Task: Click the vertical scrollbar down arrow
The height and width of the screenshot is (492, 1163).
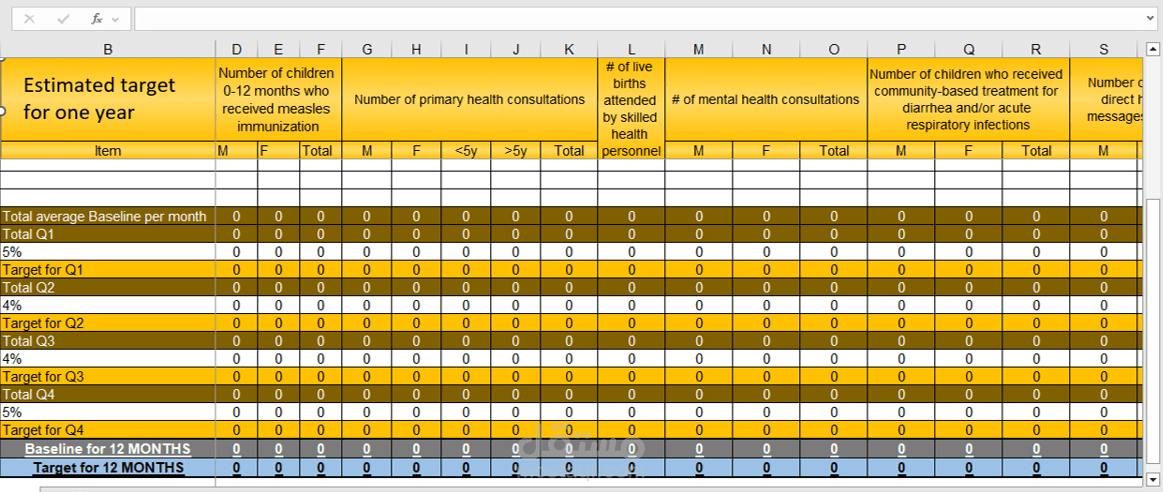Action: tap(1153, 478)
